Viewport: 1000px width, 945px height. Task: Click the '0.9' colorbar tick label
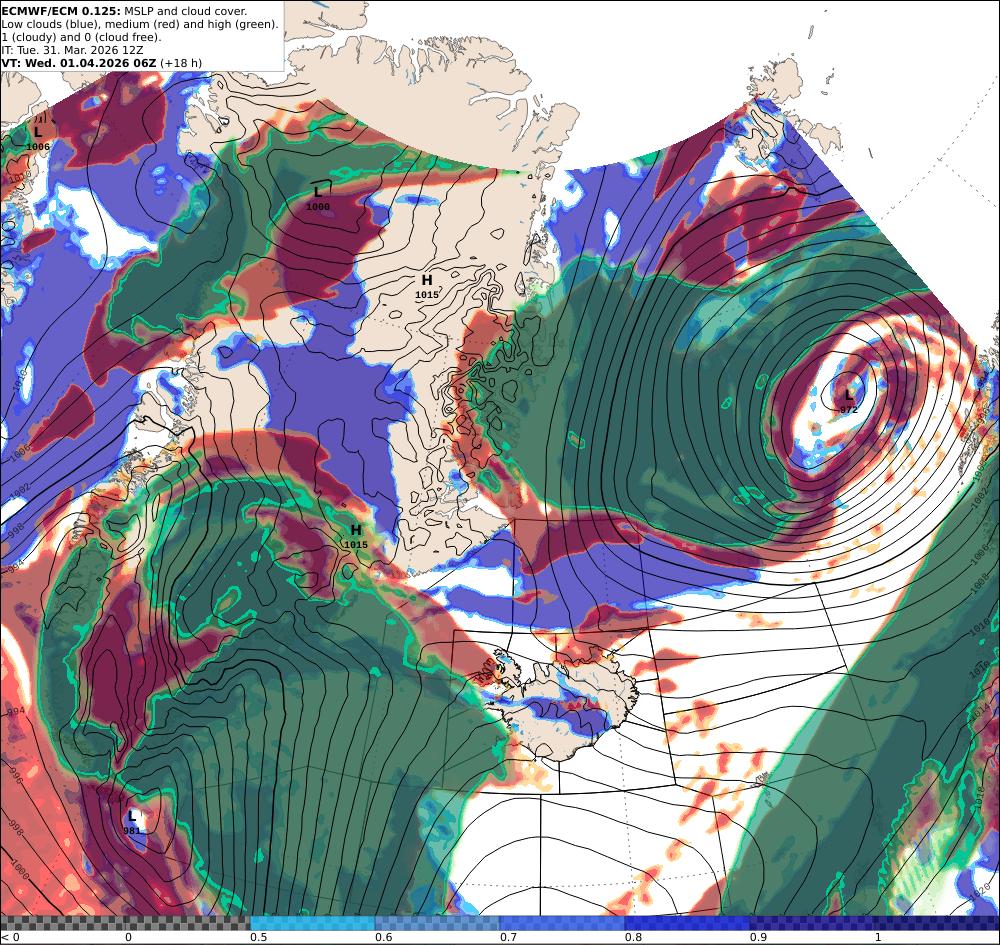(x=758, y=937)
